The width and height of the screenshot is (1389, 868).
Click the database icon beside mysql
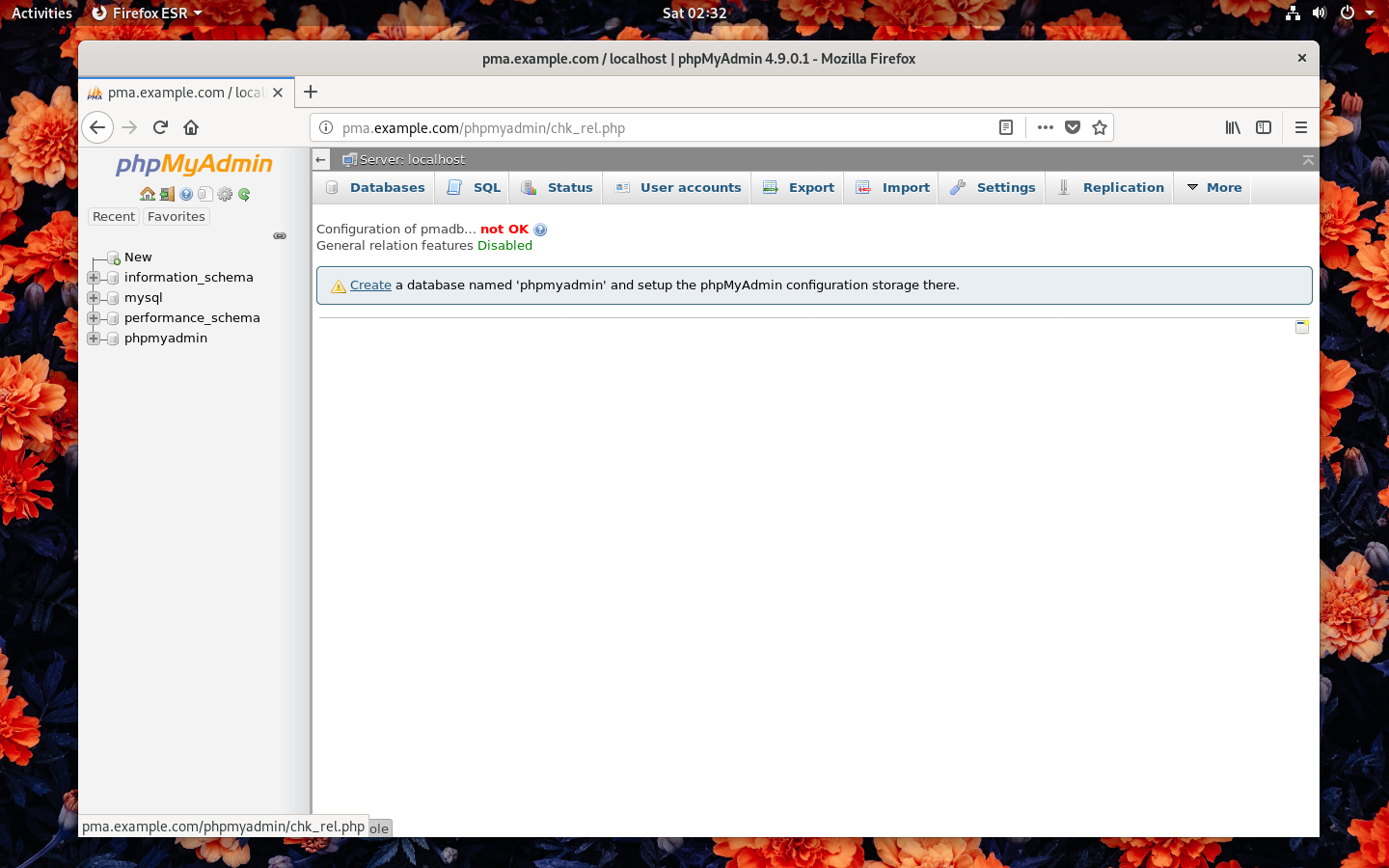113,298
